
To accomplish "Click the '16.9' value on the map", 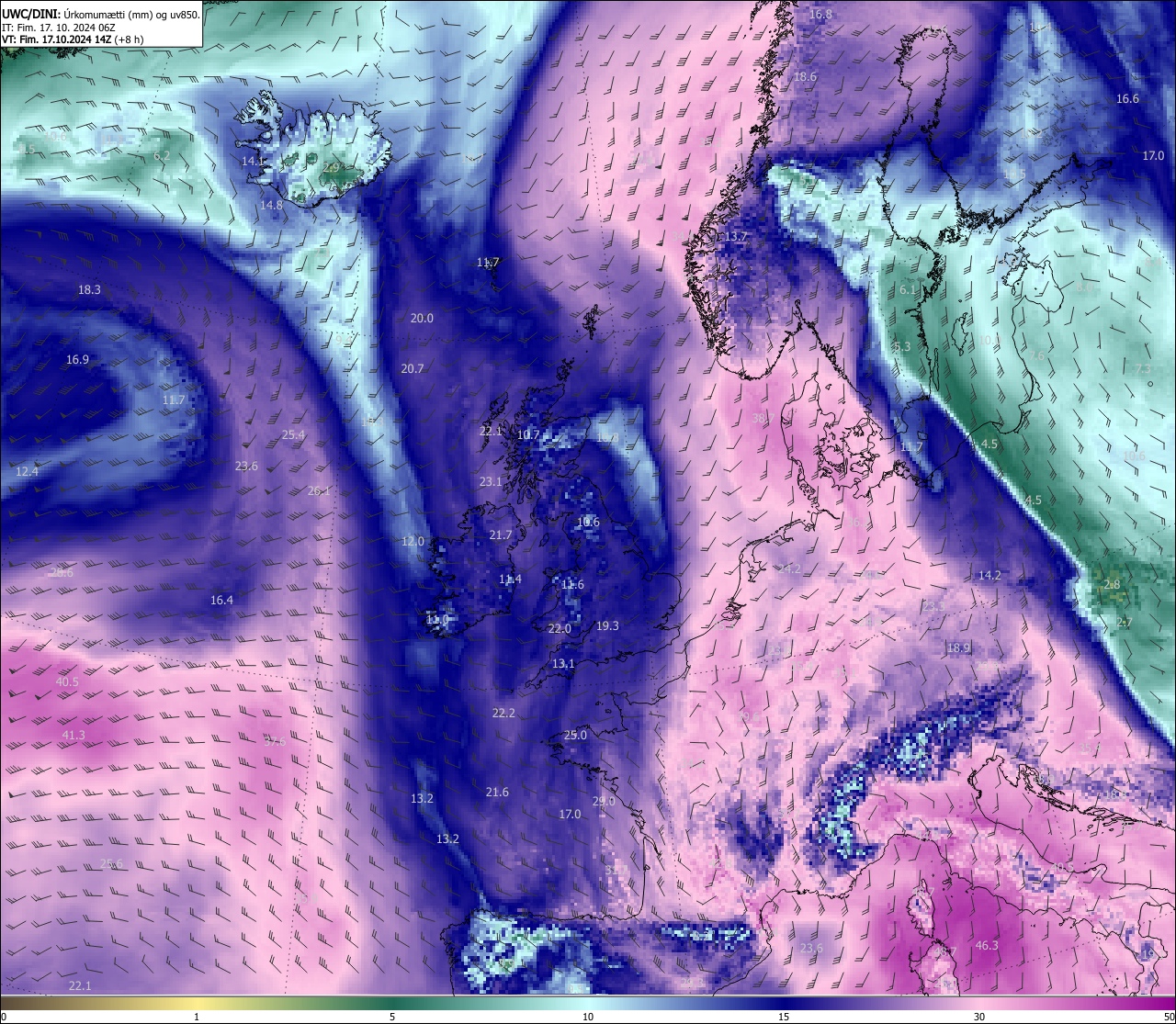I will pos(77,359).
